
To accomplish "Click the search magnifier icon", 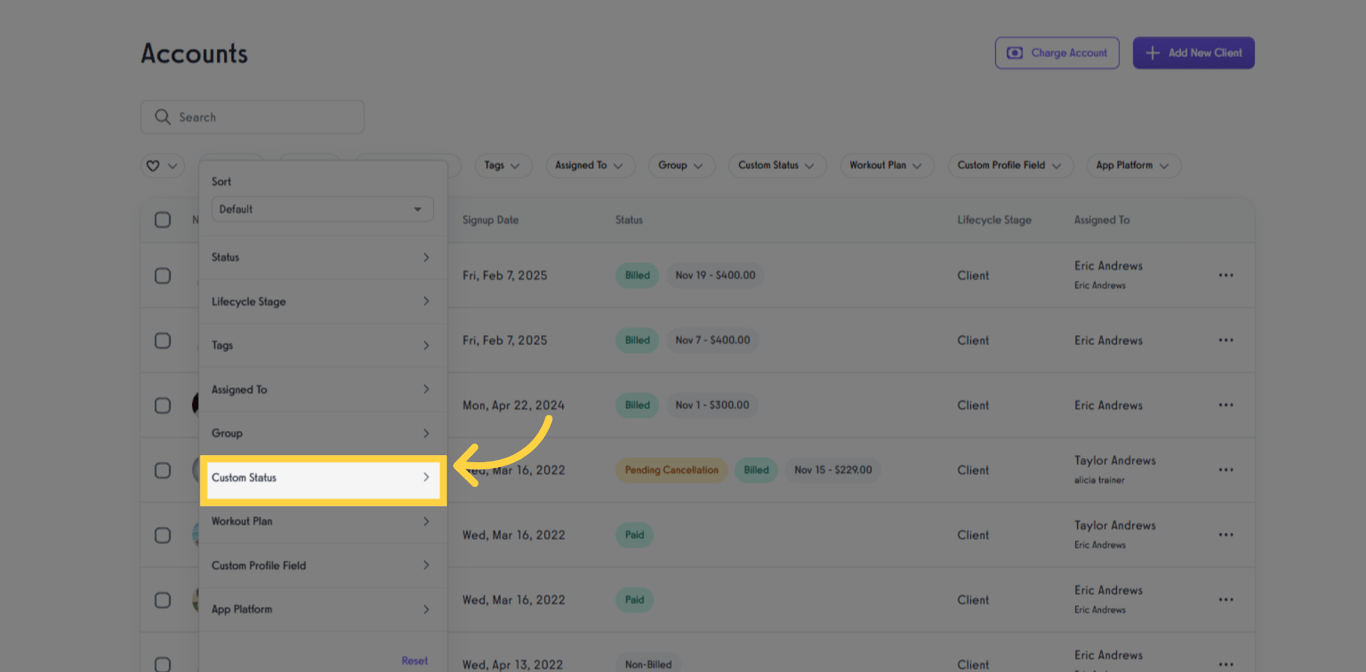I will (x=162, y=117).
